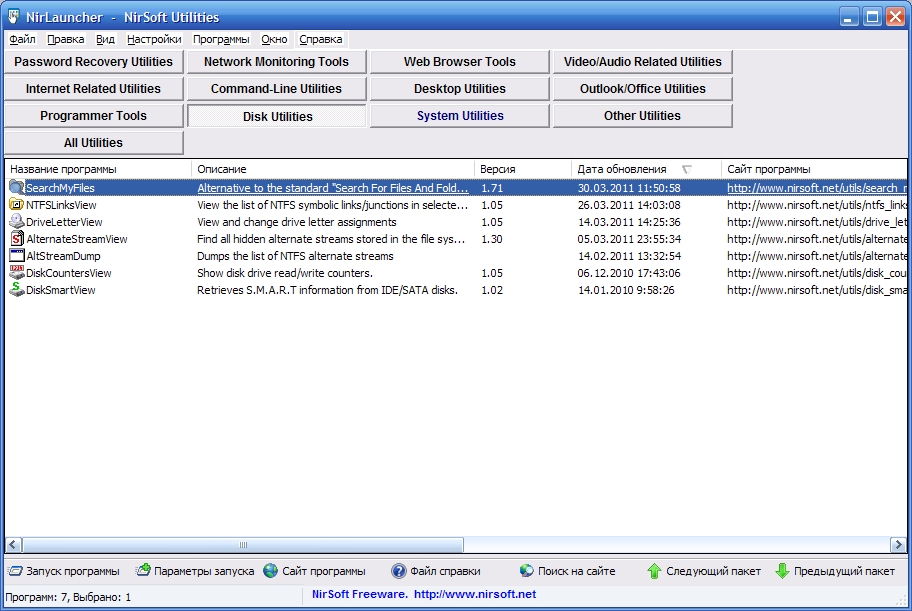Click the horizontal scrollbar thumb

(243, 545)
